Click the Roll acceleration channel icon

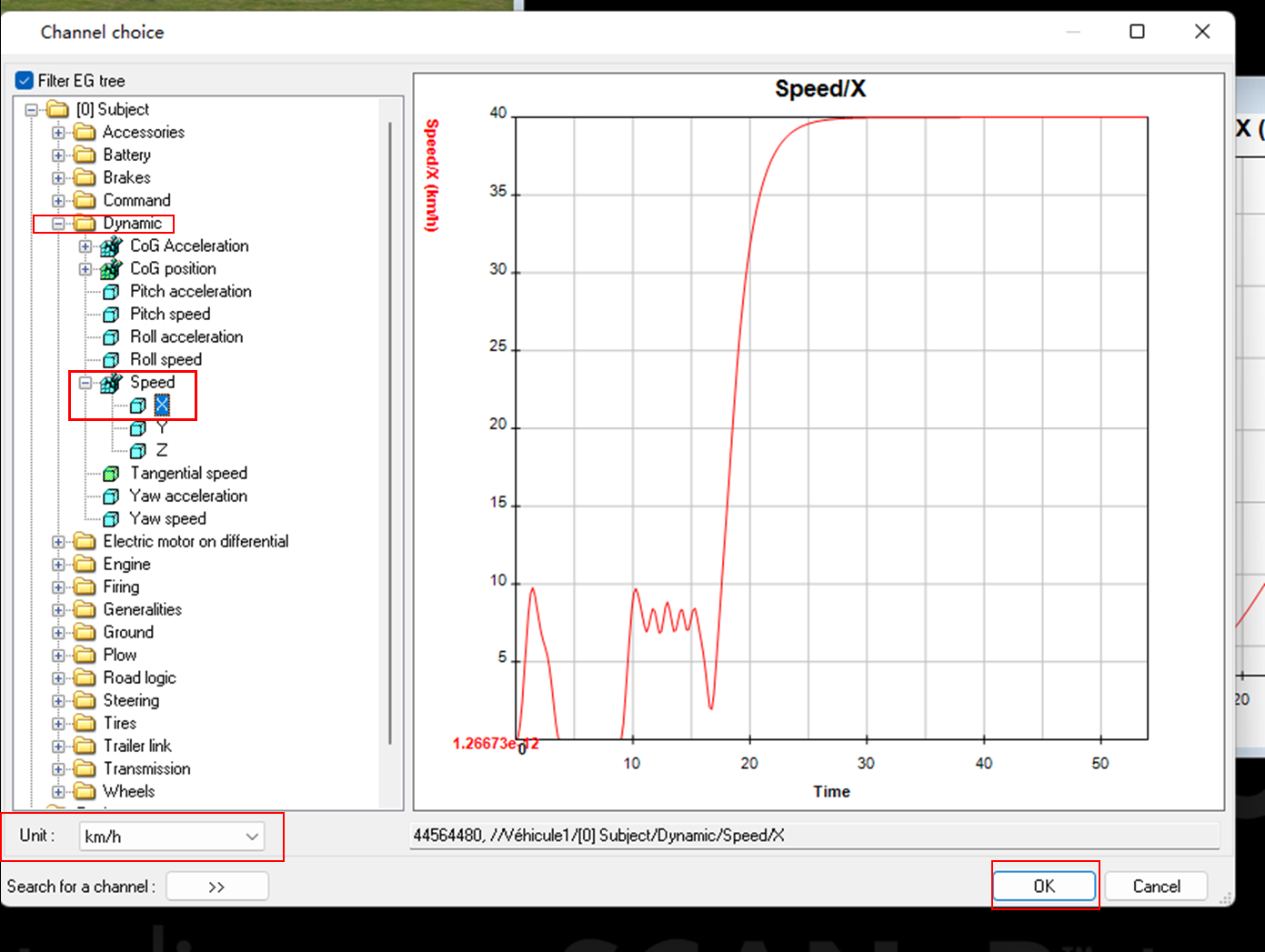tap(111, 336)
